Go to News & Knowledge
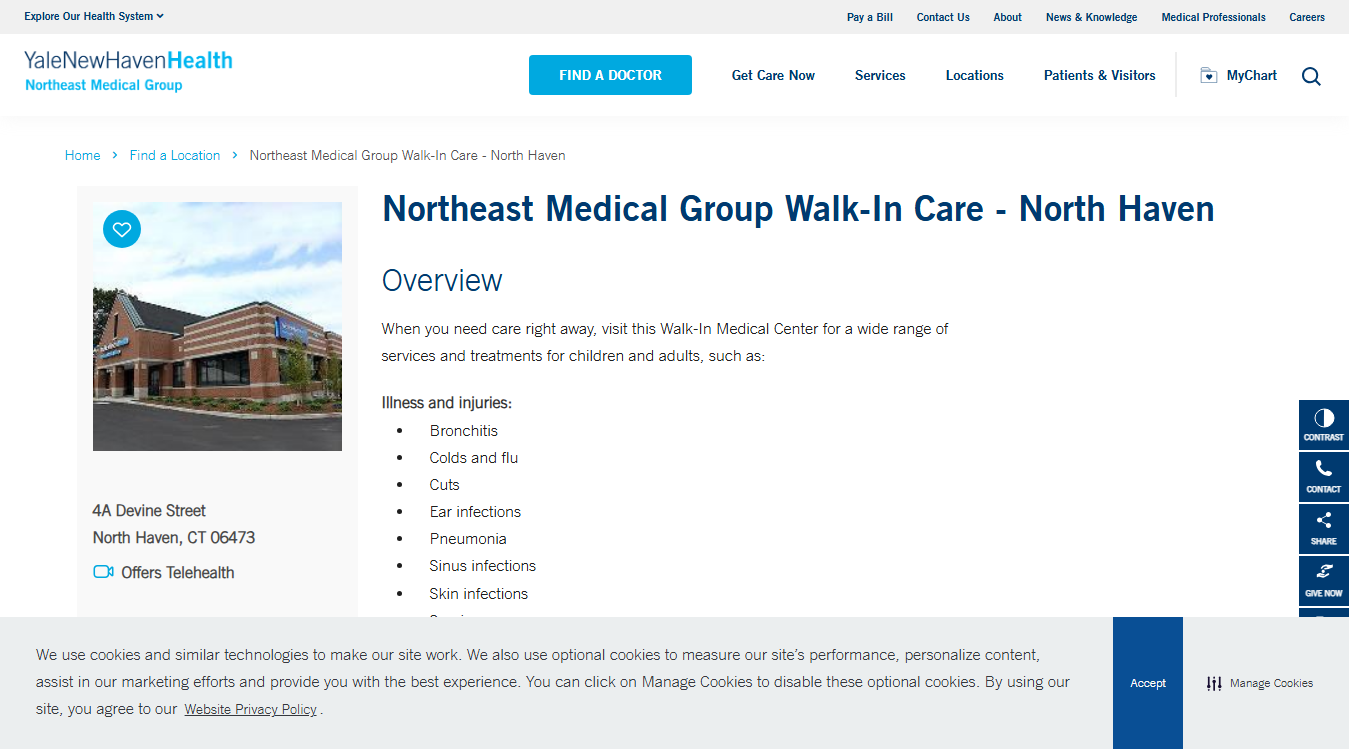Image resolution: width=1349 pixels, height=749 pixels. tap(1091, 17)
